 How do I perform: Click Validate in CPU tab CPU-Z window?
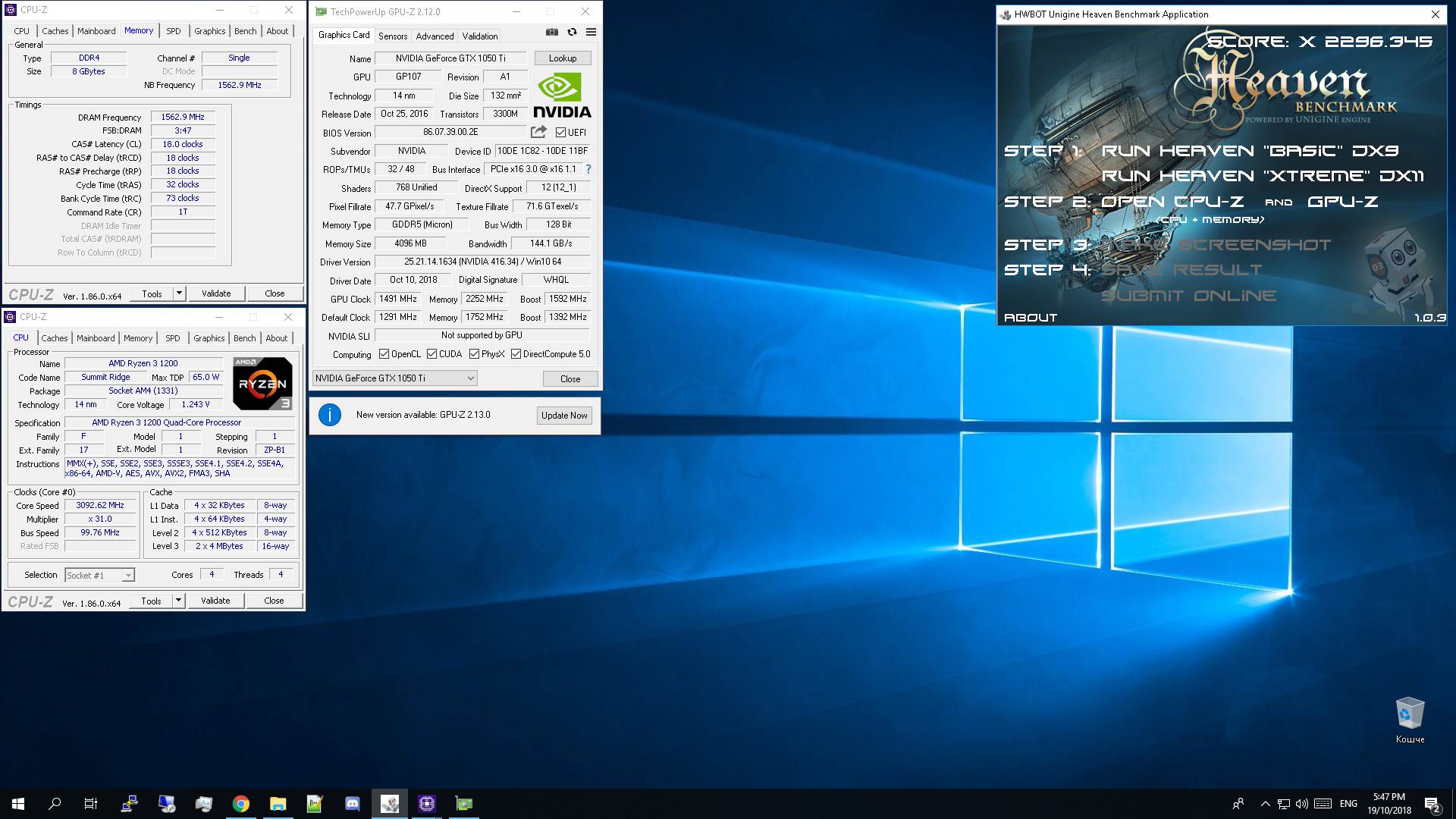coord(215,601)
